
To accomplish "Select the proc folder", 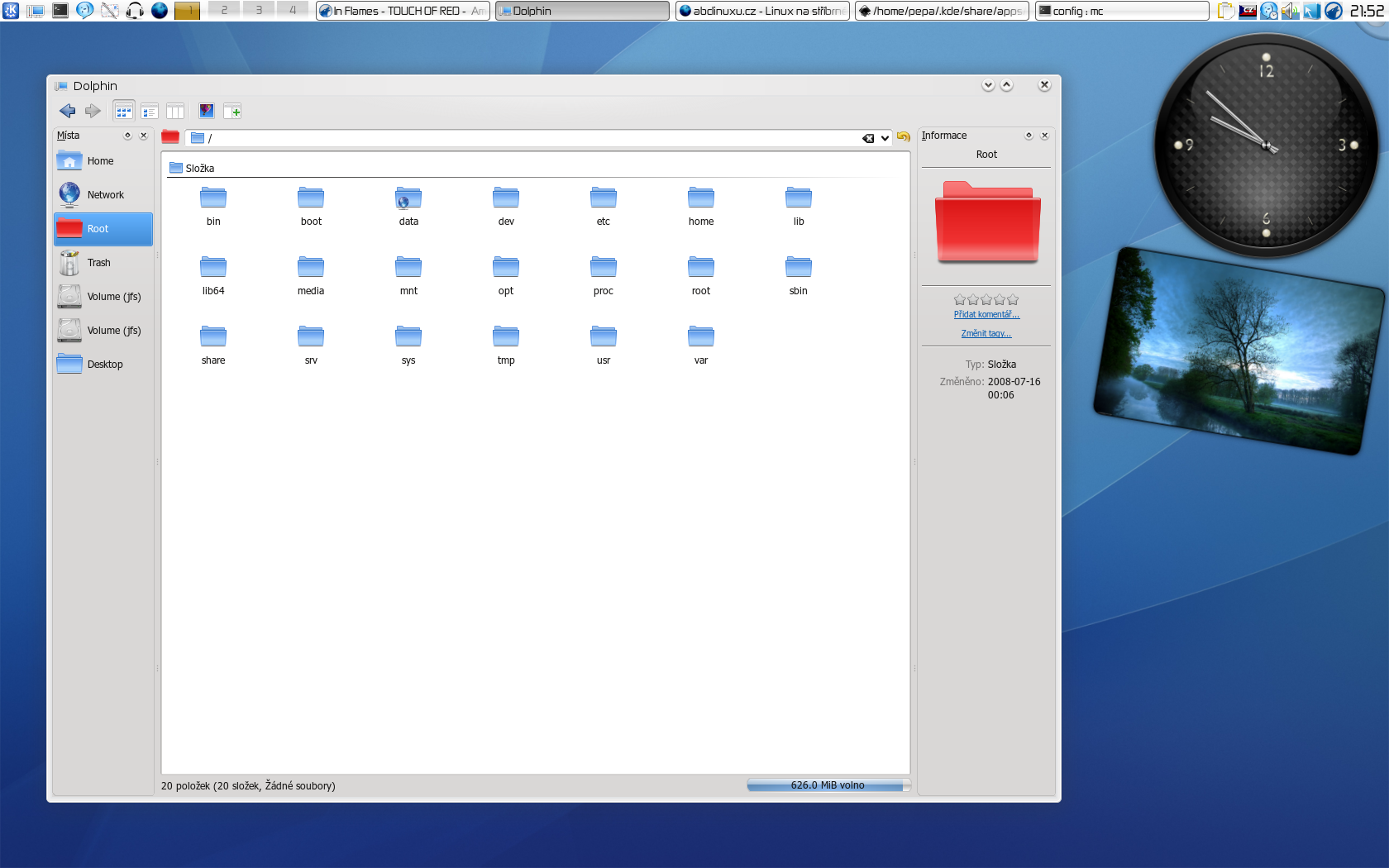I will click(604, 276).
